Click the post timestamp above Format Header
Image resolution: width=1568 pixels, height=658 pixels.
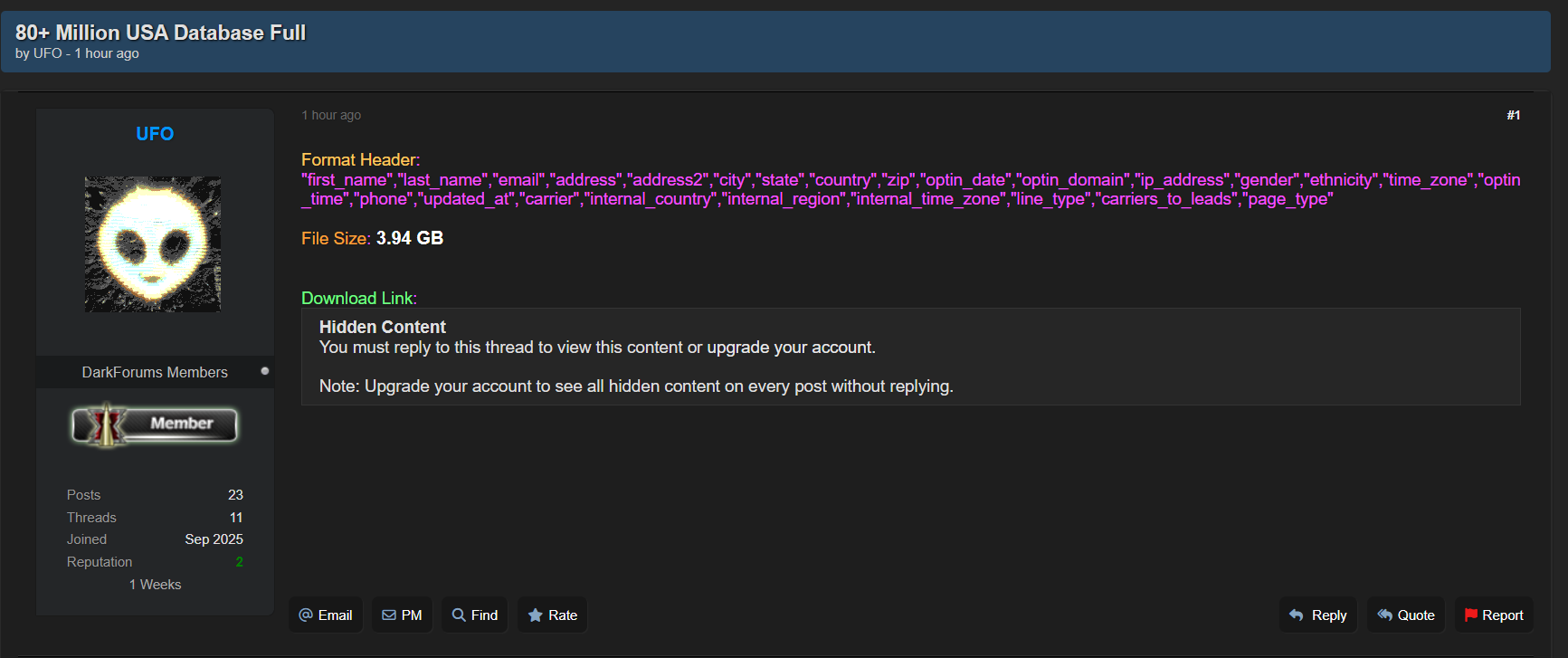(331, 115)
